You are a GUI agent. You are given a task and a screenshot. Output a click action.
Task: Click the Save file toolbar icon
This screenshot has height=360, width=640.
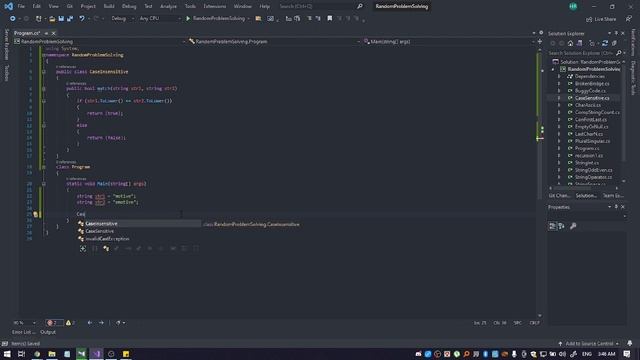point(61,19)
